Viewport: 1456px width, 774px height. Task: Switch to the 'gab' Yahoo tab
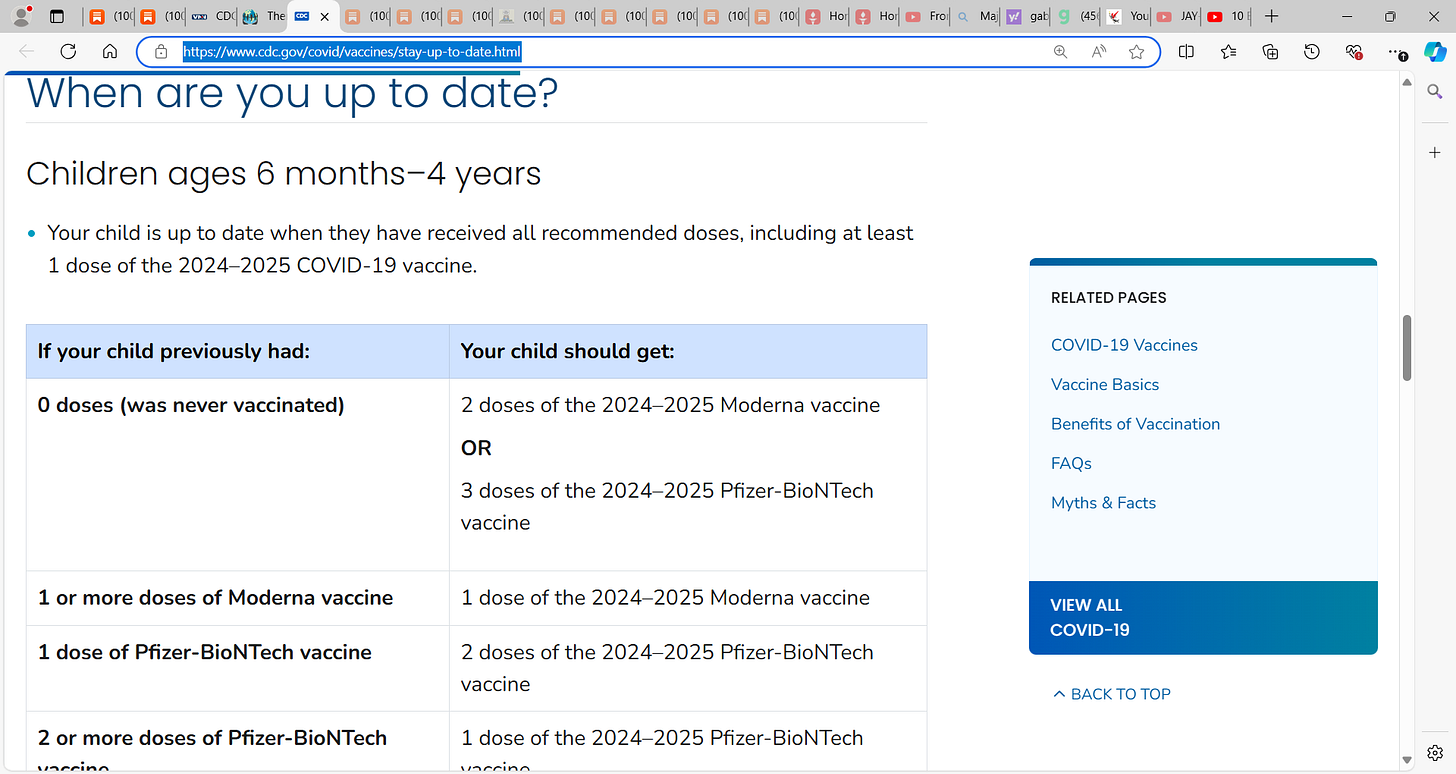click(x=1027, y=16)
